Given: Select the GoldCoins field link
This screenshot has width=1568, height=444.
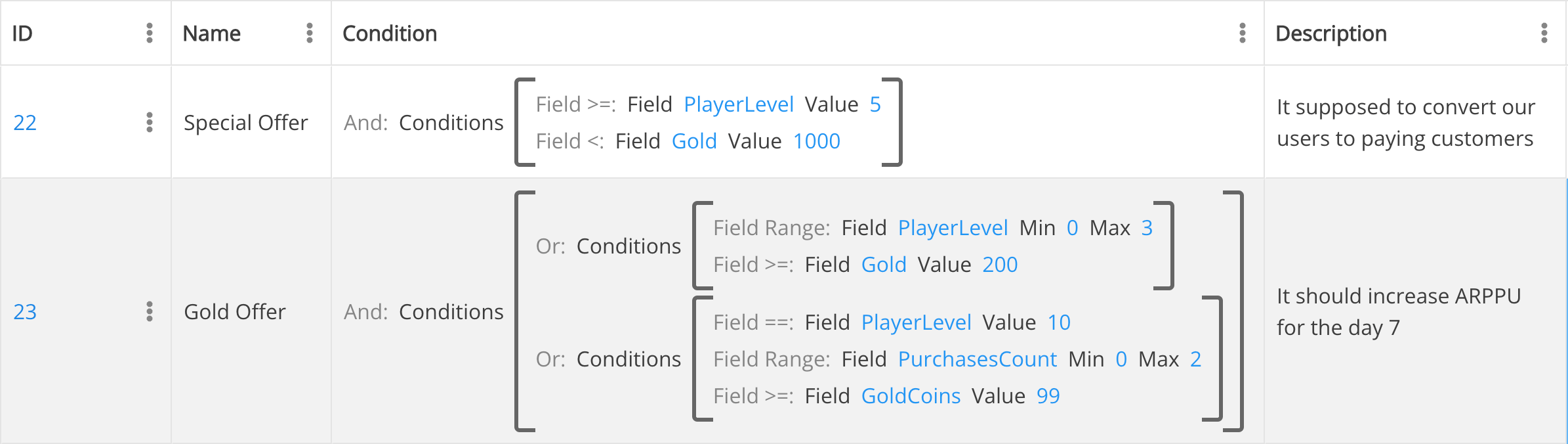Looking at the screenshot, I should 911,396.
